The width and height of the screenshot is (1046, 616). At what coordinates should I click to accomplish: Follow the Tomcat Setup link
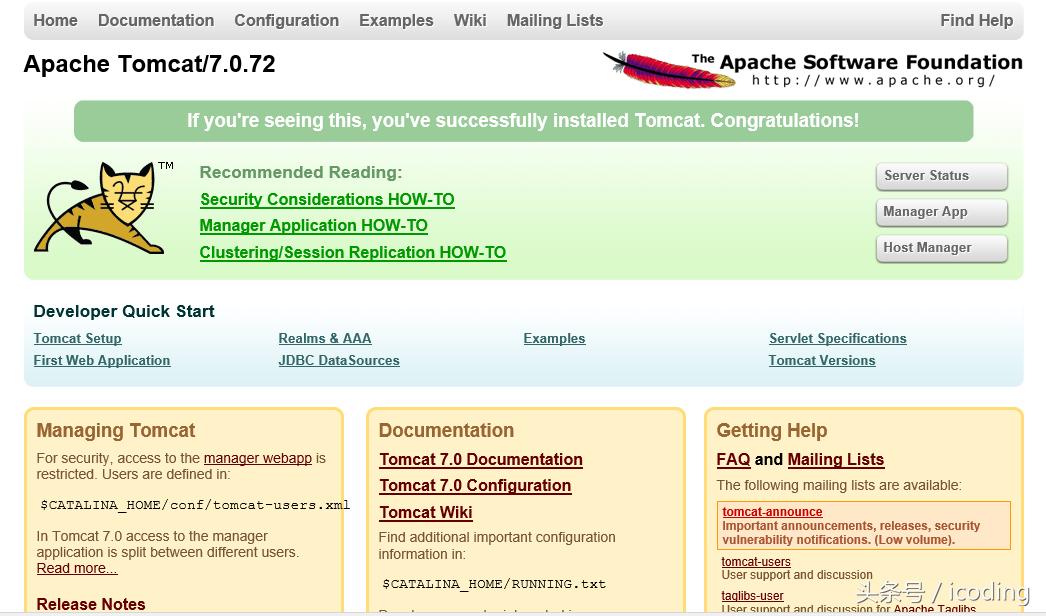click(x=77, y=338)
